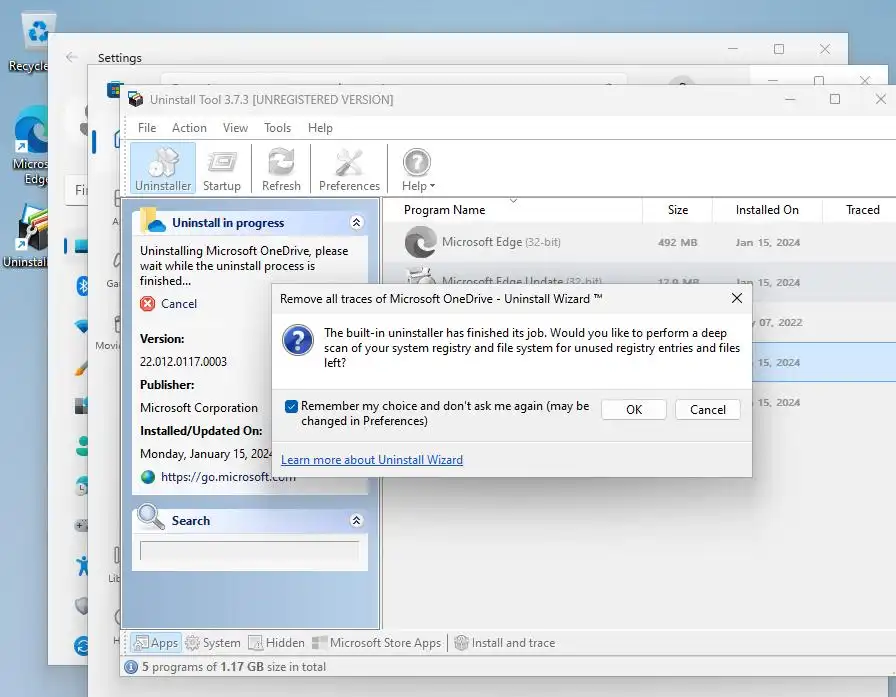896x697 pixels.
Task: Sort list by Installed On column
Action: [x=767, y=210]
